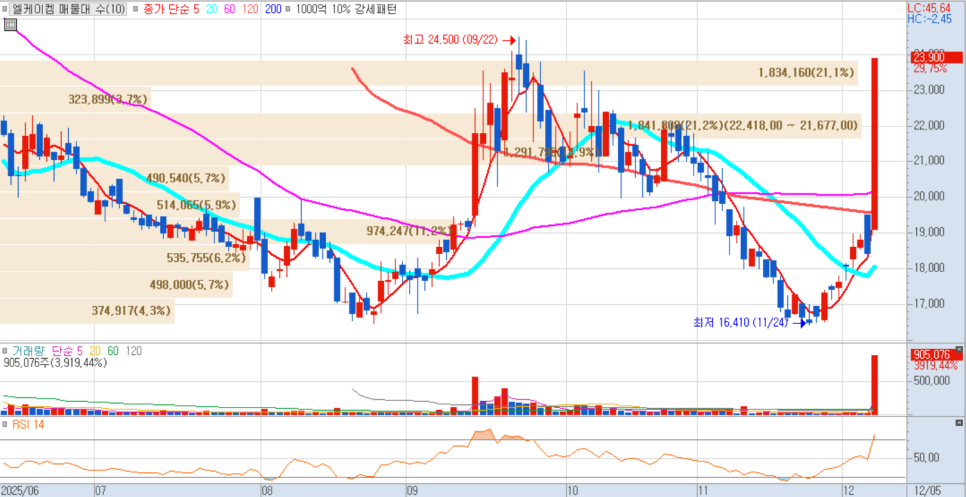The height and width of the screenshot is (497, 966).
Task: Click the 500,000 volume axis label
Action: [932, 381]
